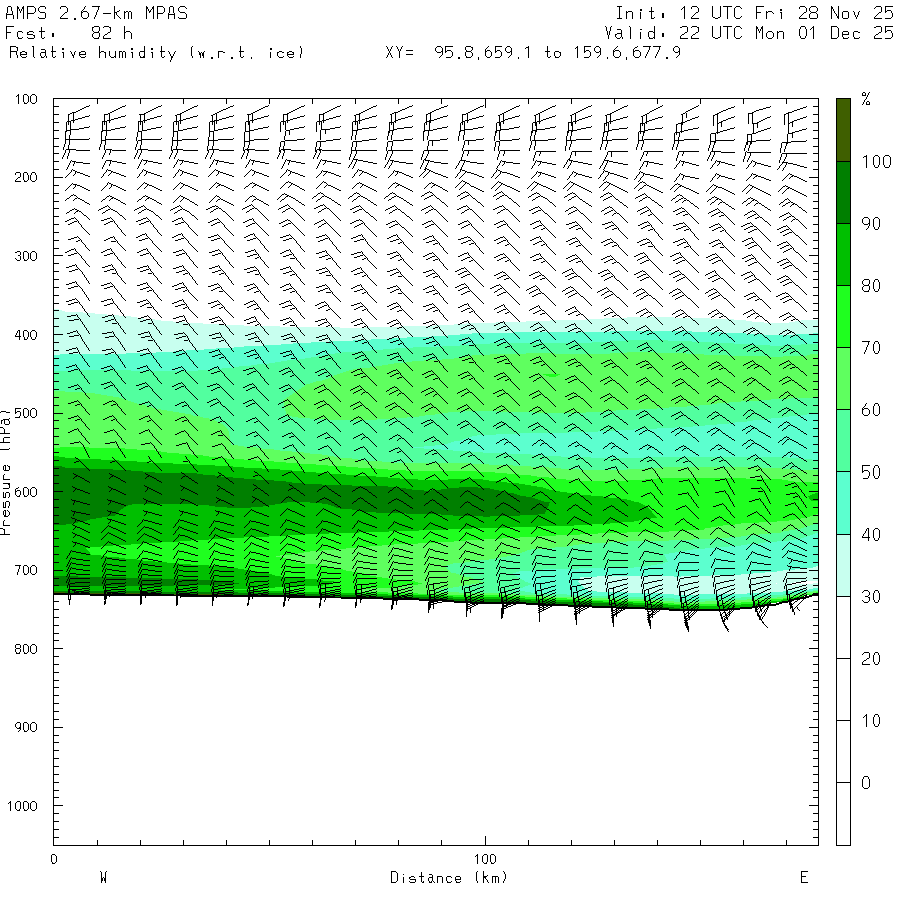Click the colorbar label 60
The image size is (900, 900).
[871, 410]
